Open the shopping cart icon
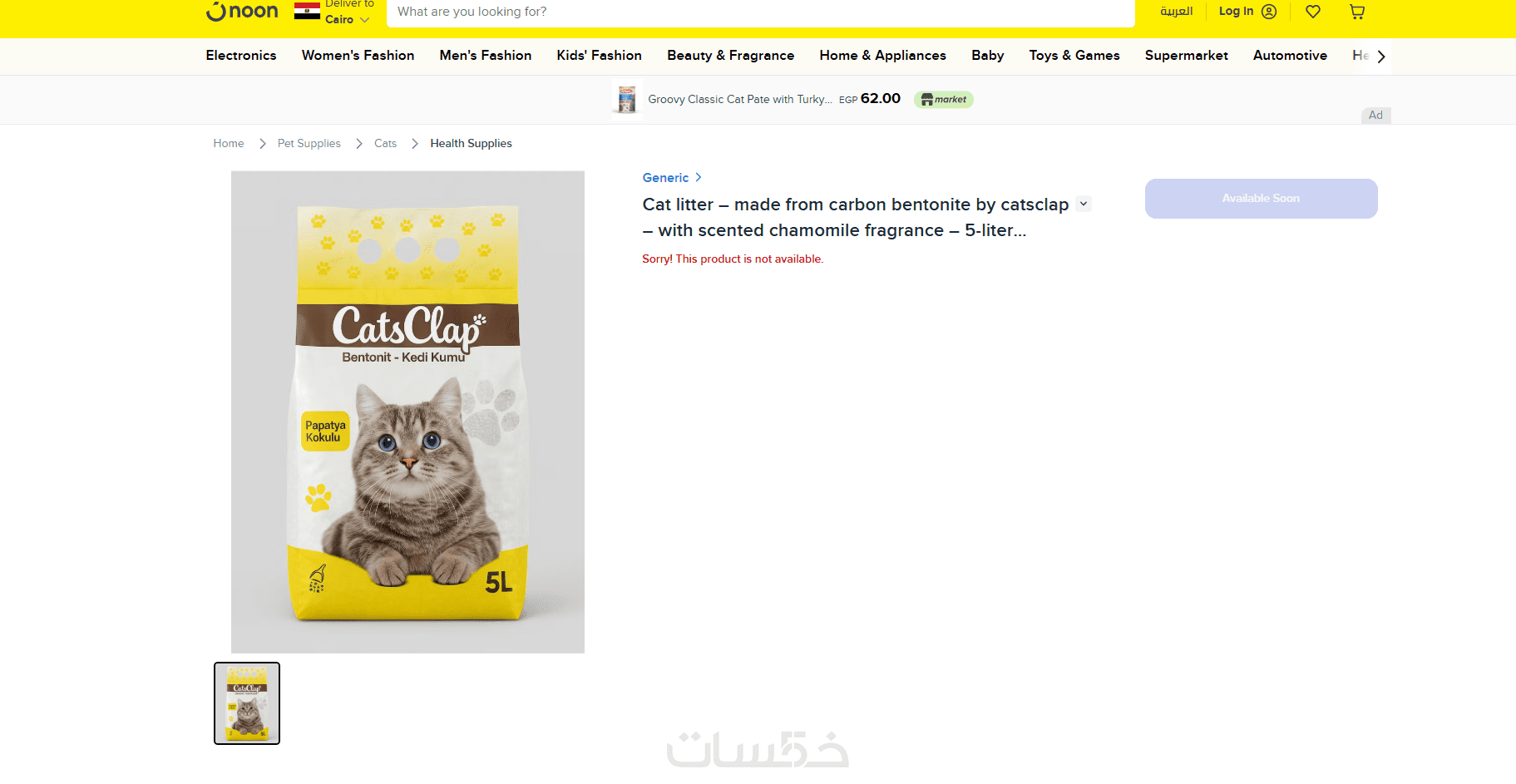The height and width of the screenshot is (784, 1516). click(x=1357, y=12)
